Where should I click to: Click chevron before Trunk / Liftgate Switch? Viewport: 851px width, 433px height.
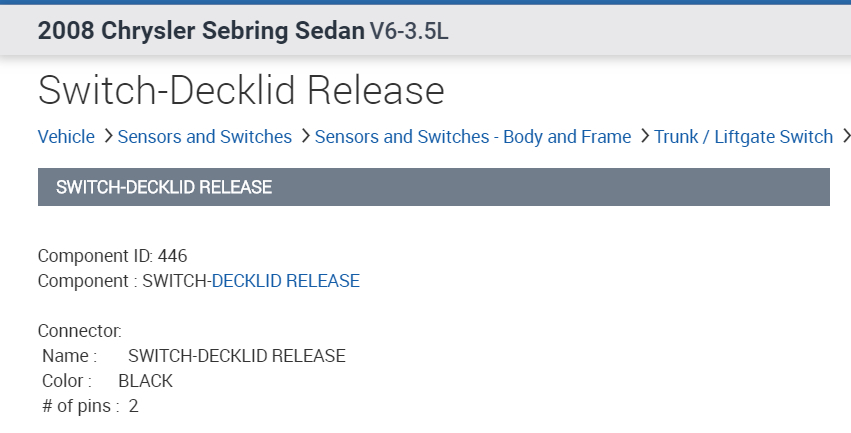pyautogui.click(x=644, y=137)
